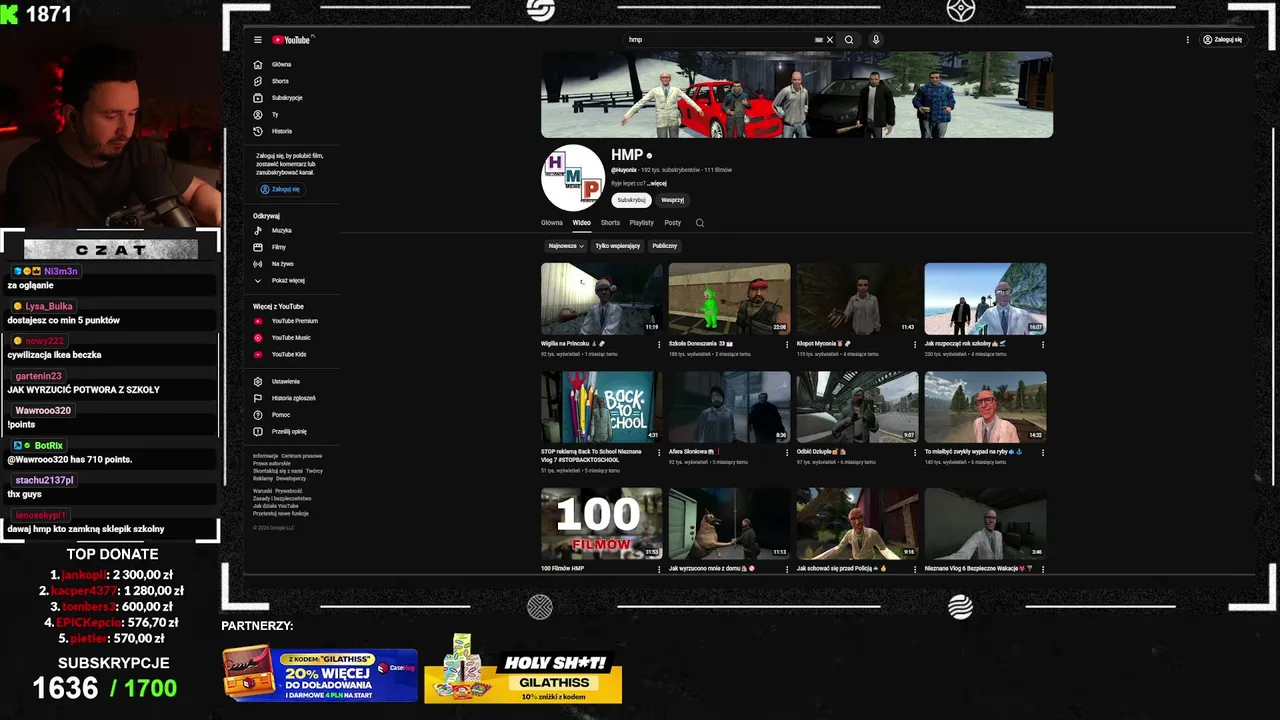Viewport: 1280px width, 720px height.
Task: Click title 'To miałbyć zwykły wypad na ryby'
Action: click(x=974, y=452)
